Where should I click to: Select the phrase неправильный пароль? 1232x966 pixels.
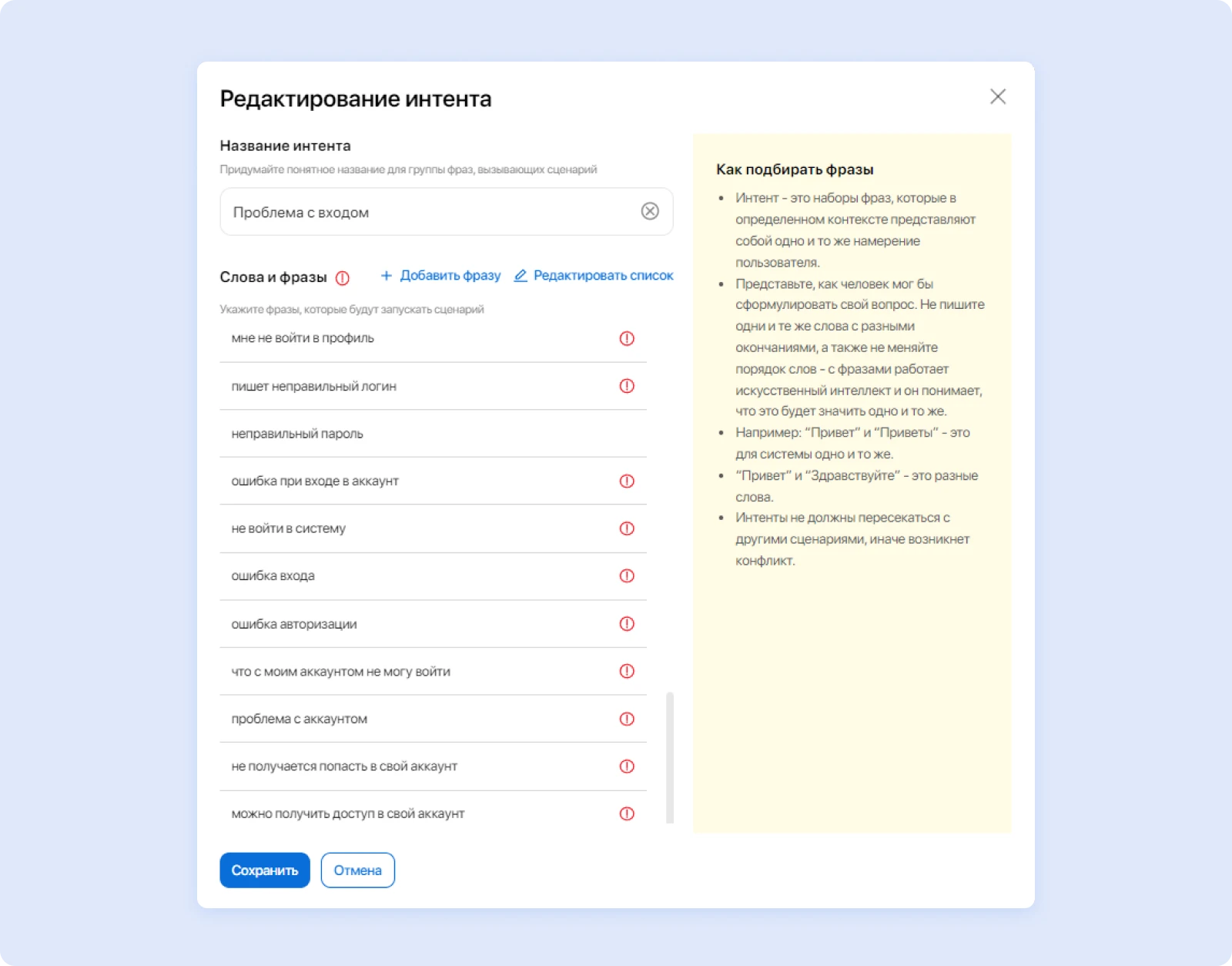[297, 434]
